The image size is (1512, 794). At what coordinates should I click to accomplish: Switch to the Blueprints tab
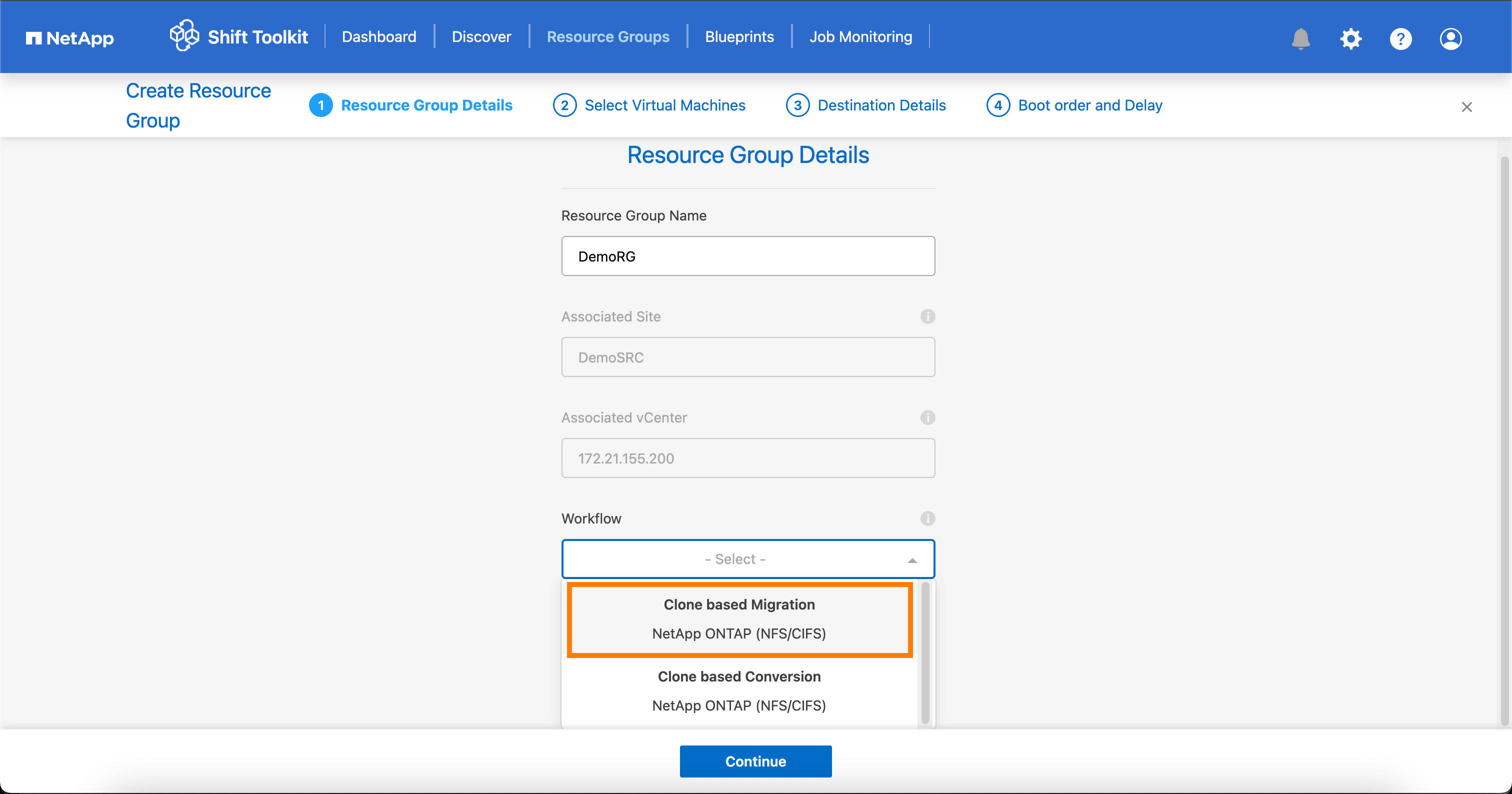click(x=739, y=36)
